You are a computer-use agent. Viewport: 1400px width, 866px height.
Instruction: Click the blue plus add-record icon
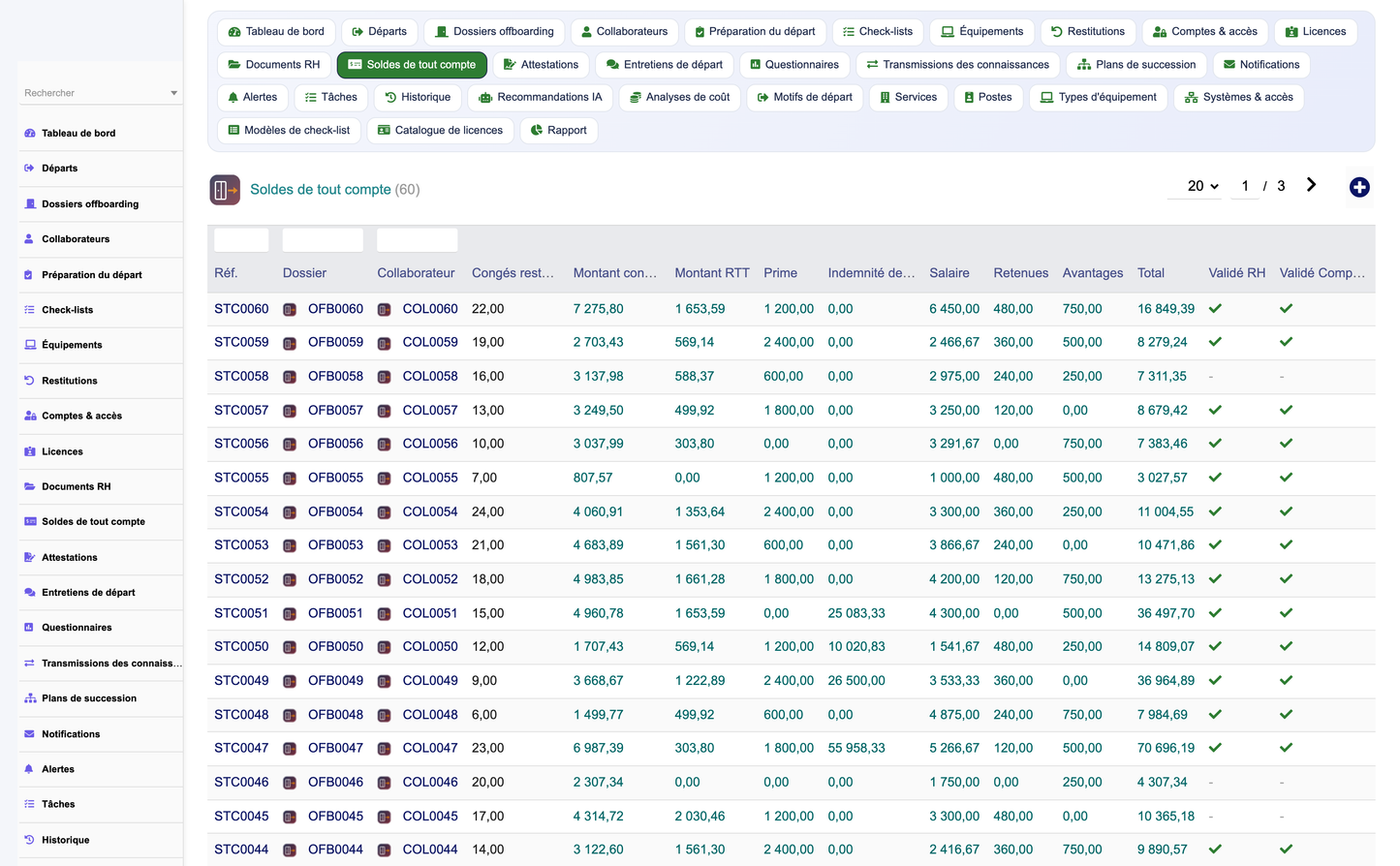point(1359,187)
